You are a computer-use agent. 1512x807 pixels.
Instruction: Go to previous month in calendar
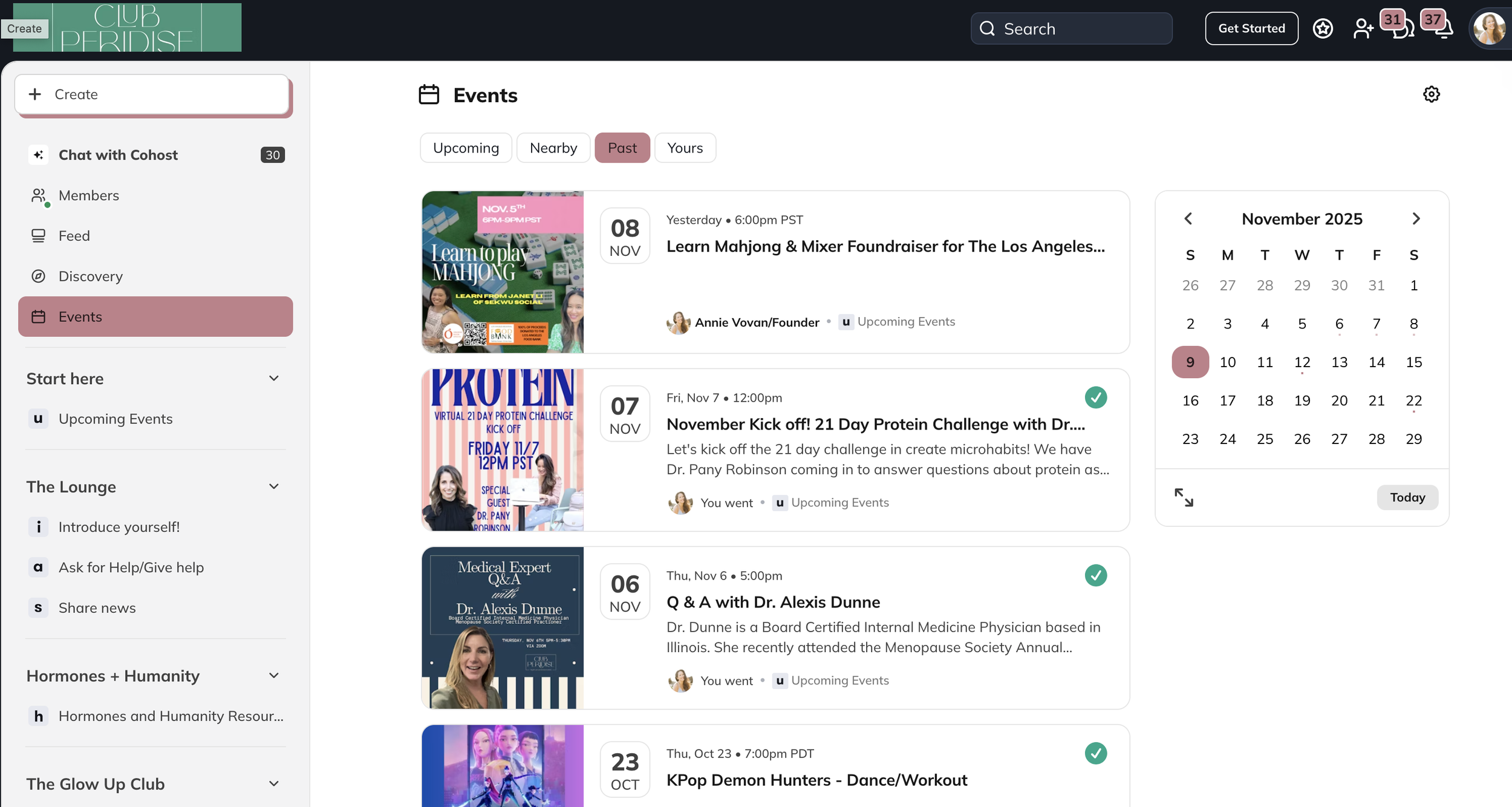tap(1188, 219)
